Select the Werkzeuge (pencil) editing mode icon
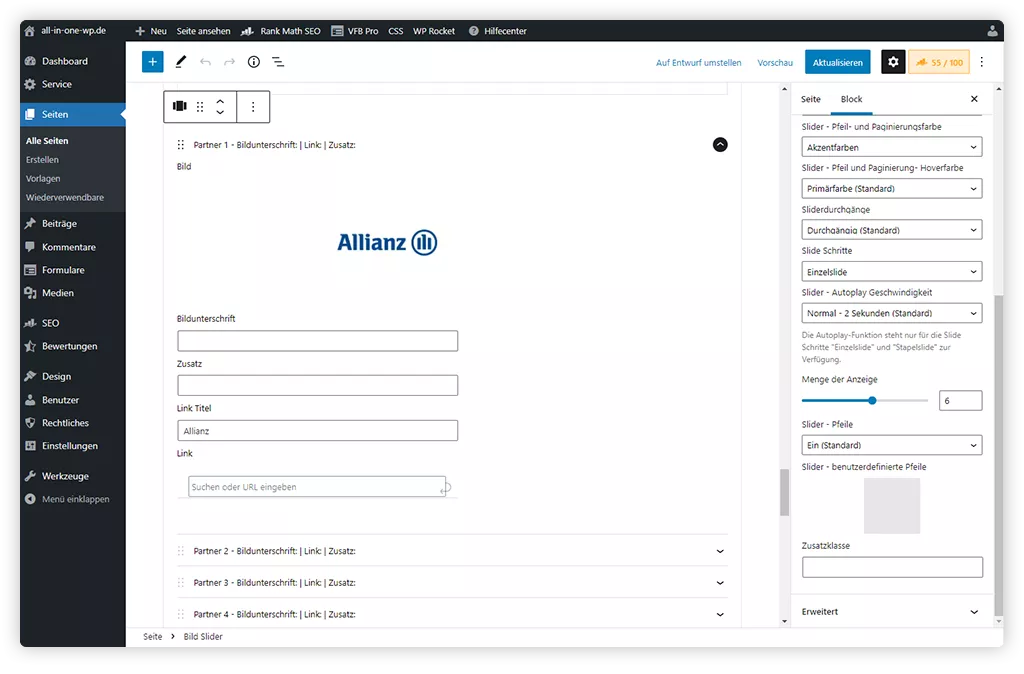This screenshot has width=1024, height=674. point(180,62)
